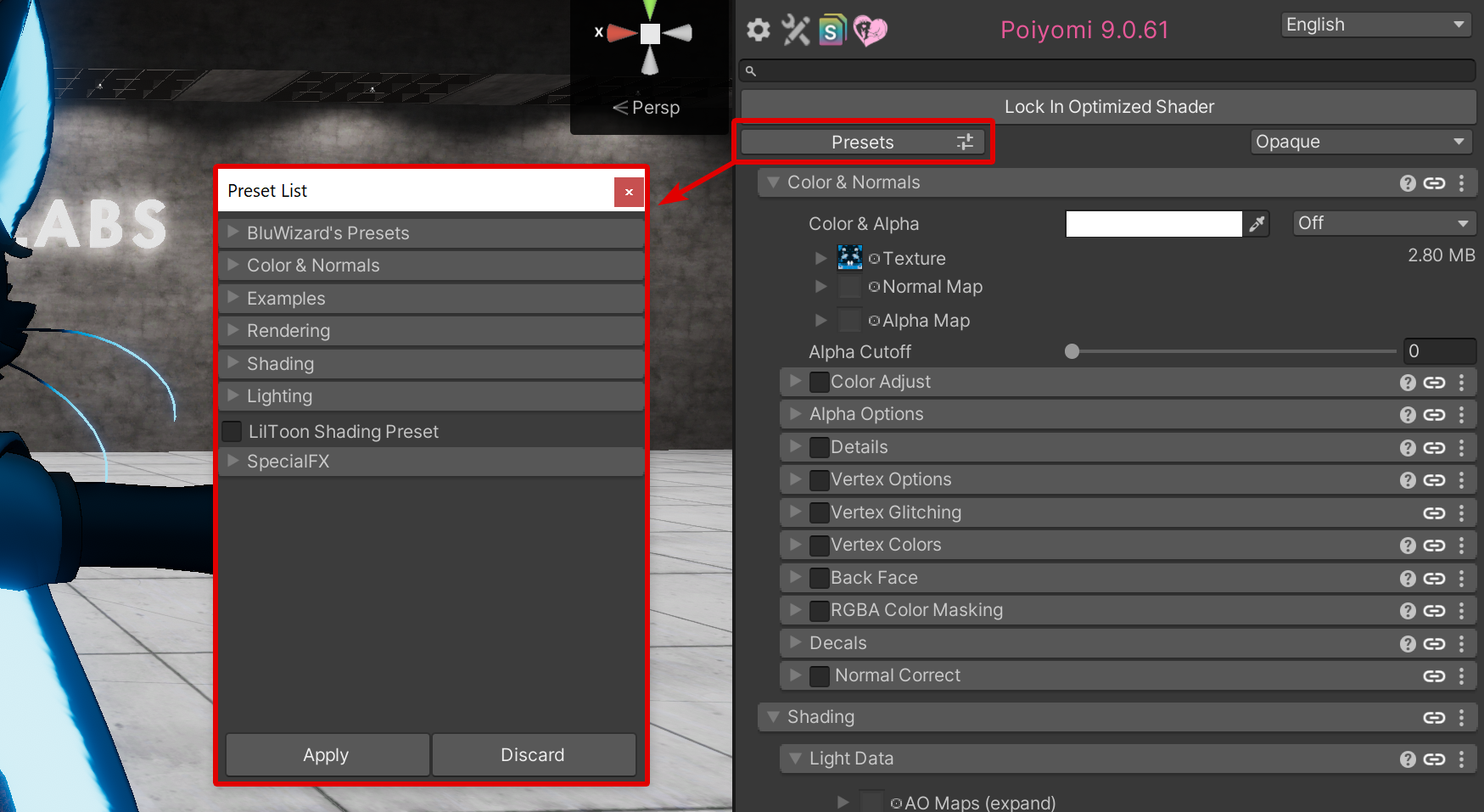The width and height of the screenshot is (1484, 812).
Task: Open three-dot menu for Color & Normals
Action: (1461, 183)
